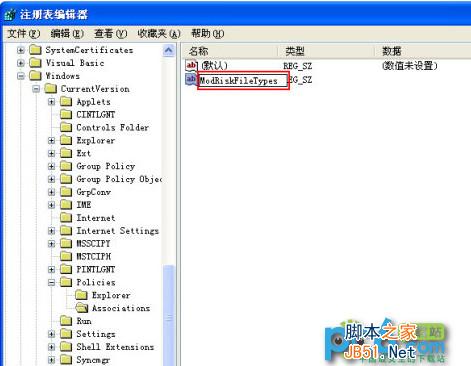
Task: Click the (默认) string value icon
Action: coord(191,65)
